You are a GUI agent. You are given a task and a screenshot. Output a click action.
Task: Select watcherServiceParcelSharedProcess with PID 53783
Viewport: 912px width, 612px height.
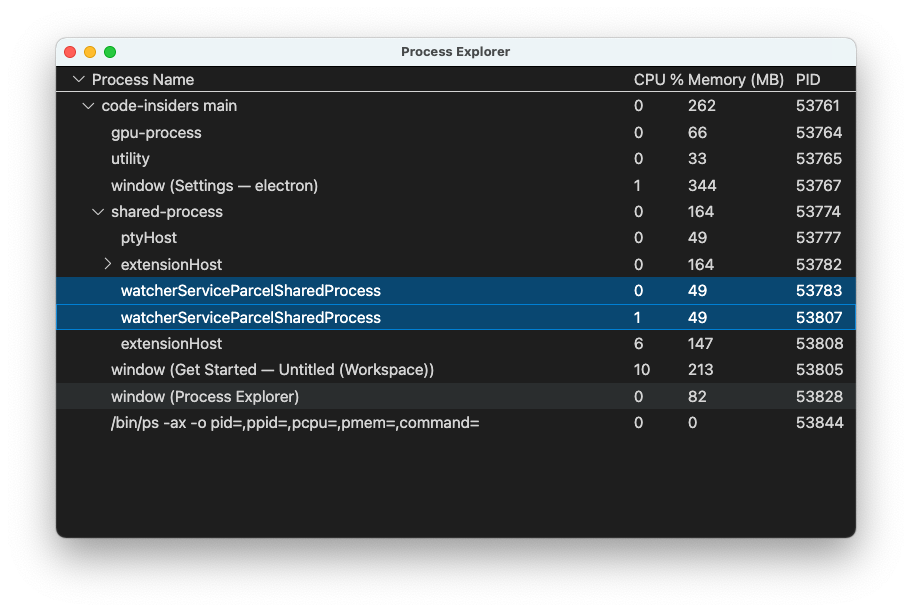pyautogui.click(x=250, y=291)
